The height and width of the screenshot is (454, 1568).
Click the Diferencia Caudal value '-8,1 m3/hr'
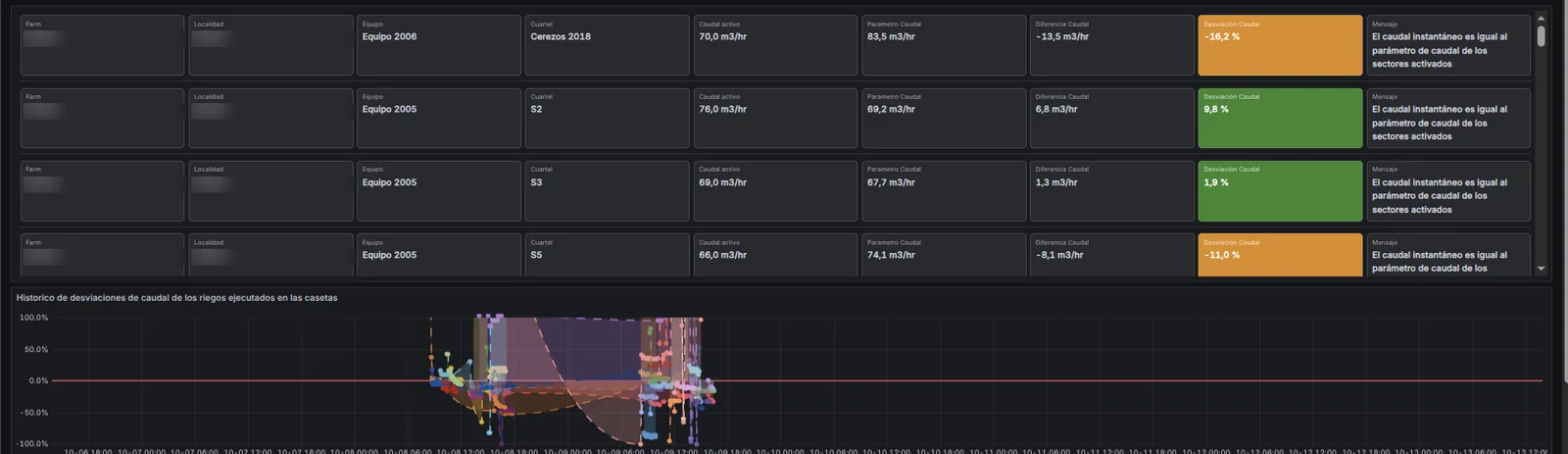click(1059, 255)
